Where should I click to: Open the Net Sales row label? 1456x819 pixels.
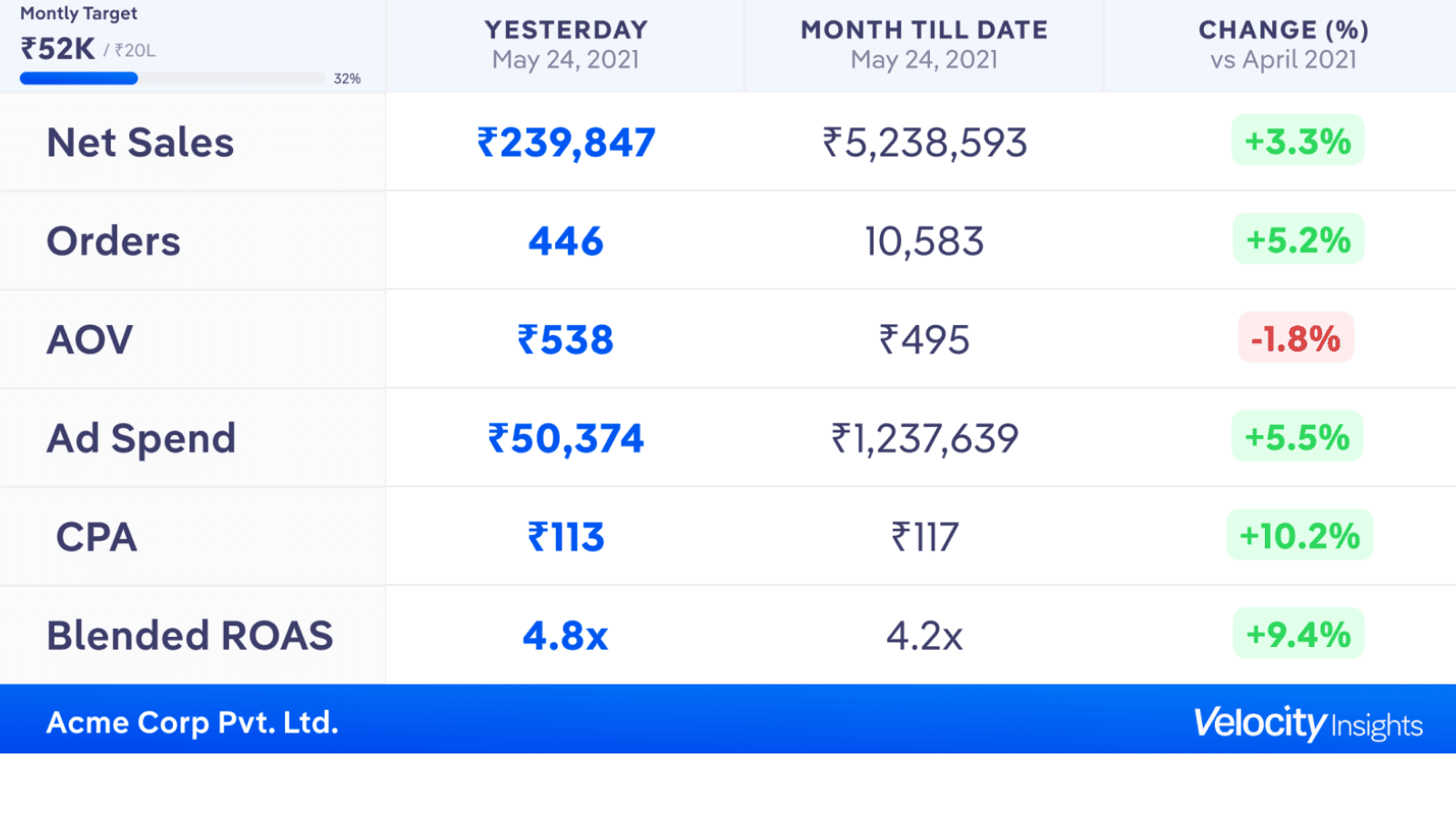(x=140, y=143)
